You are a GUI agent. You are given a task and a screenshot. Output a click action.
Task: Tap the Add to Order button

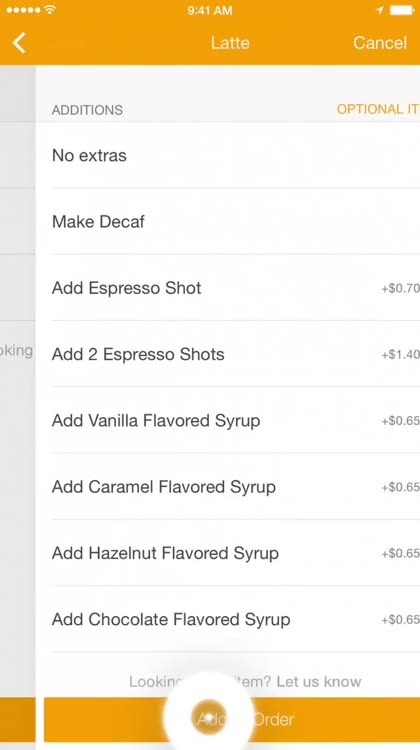(232, 719)
